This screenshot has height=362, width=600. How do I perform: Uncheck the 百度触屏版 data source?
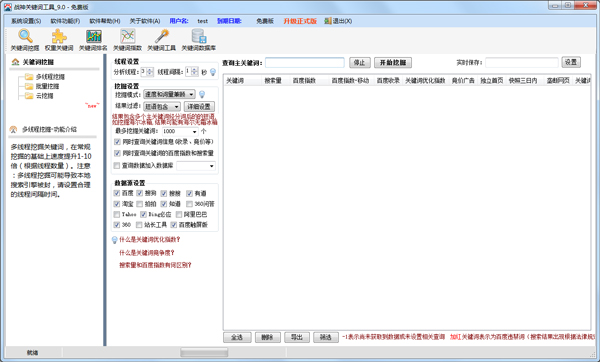click(174, 225)
